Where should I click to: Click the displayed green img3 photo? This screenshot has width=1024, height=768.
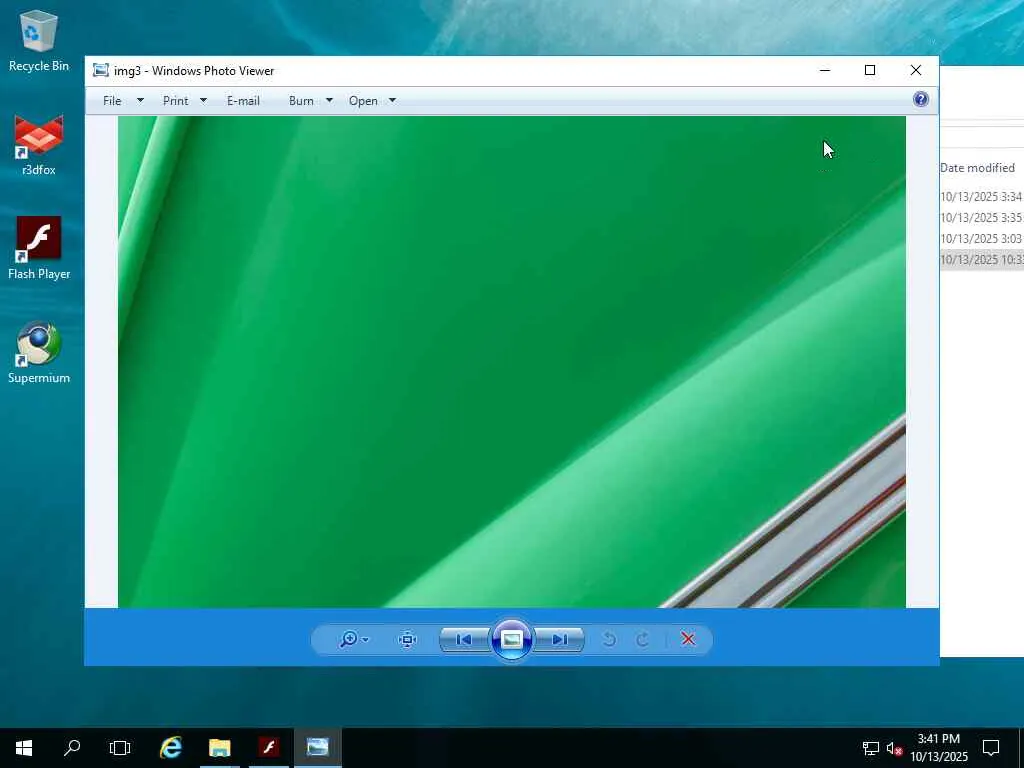(511, 362)
